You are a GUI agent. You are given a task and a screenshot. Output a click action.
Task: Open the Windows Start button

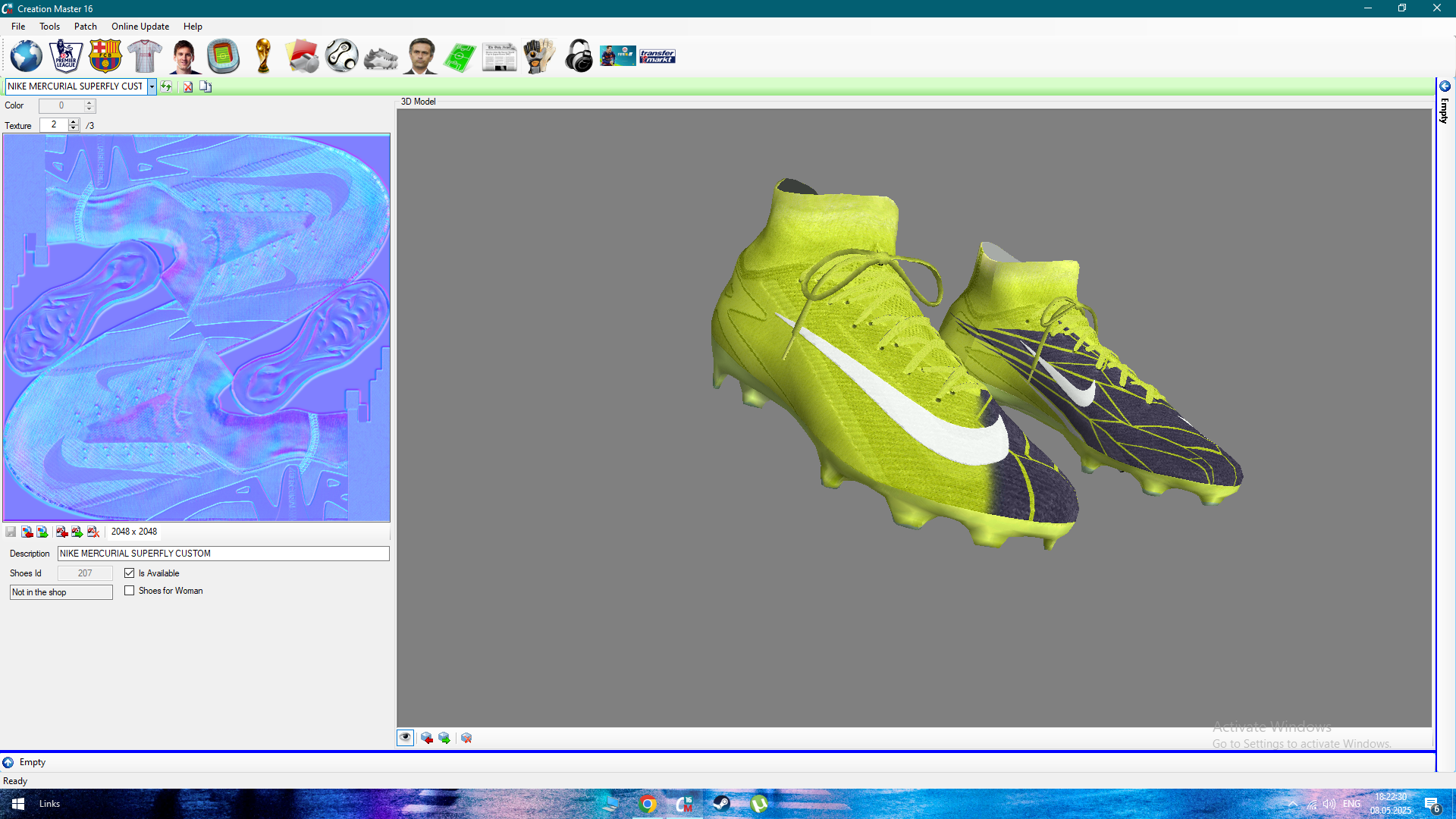point(18,804)
